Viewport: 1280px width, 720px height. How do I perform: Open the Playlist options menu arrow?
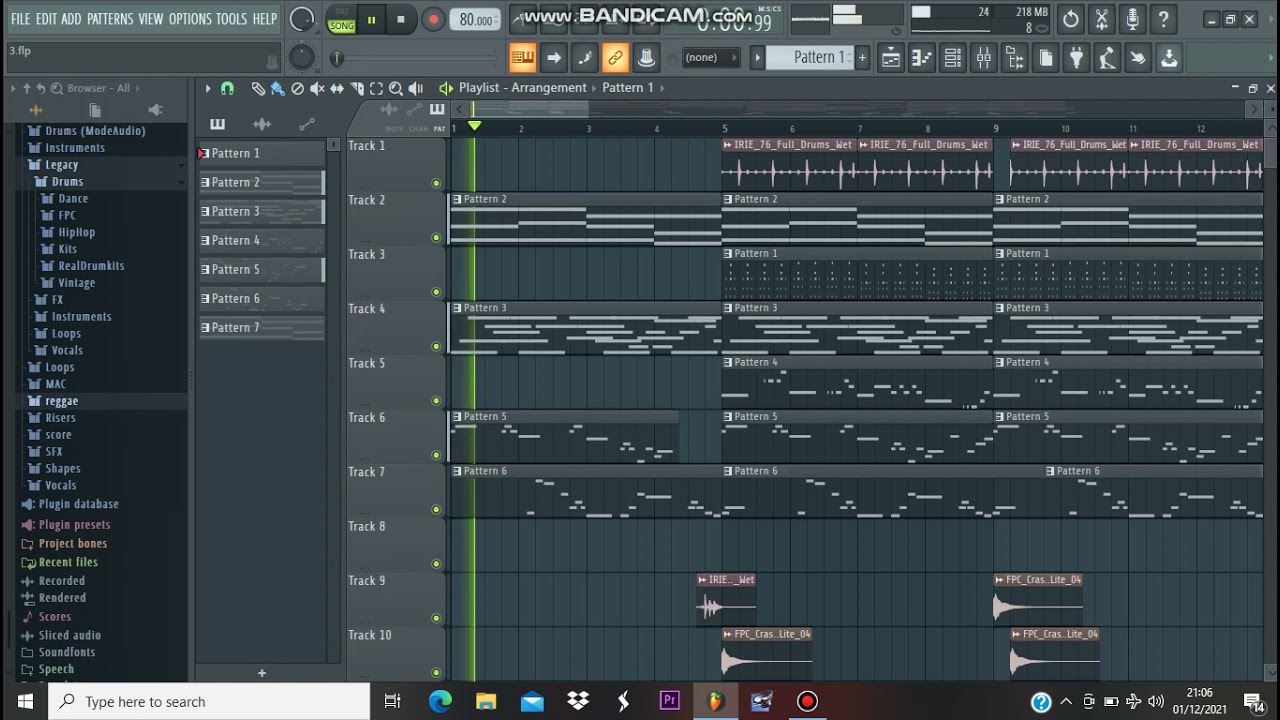pyautogui.click(x=208, y=88)
